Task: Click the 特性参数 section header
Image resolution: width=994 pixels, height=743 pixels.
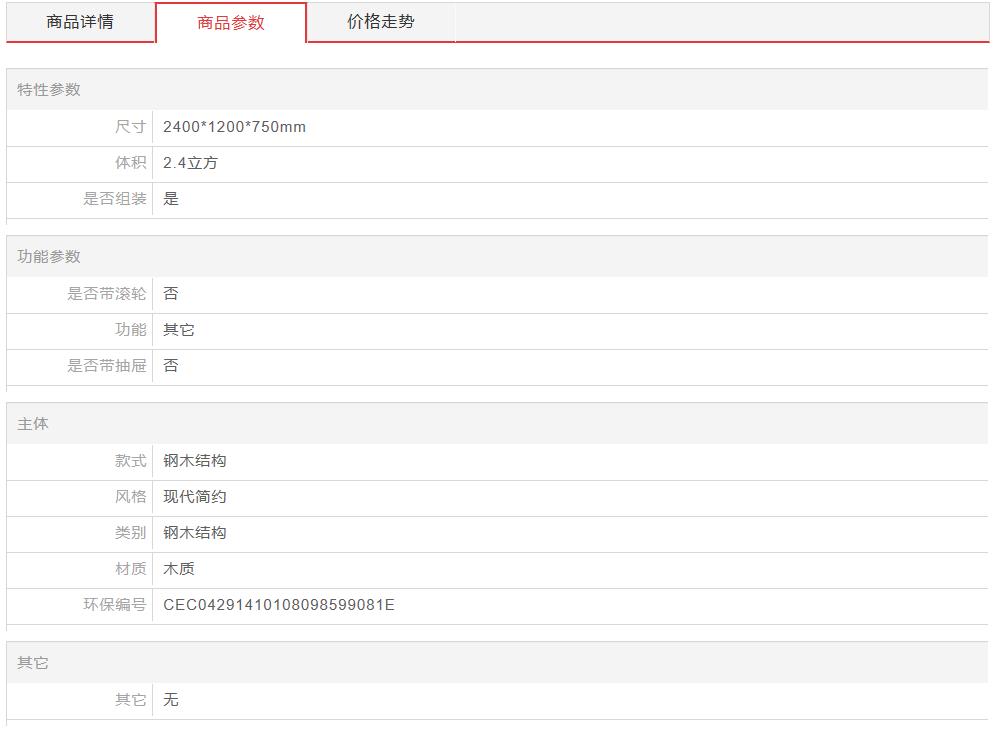Action: coord(49,90)
